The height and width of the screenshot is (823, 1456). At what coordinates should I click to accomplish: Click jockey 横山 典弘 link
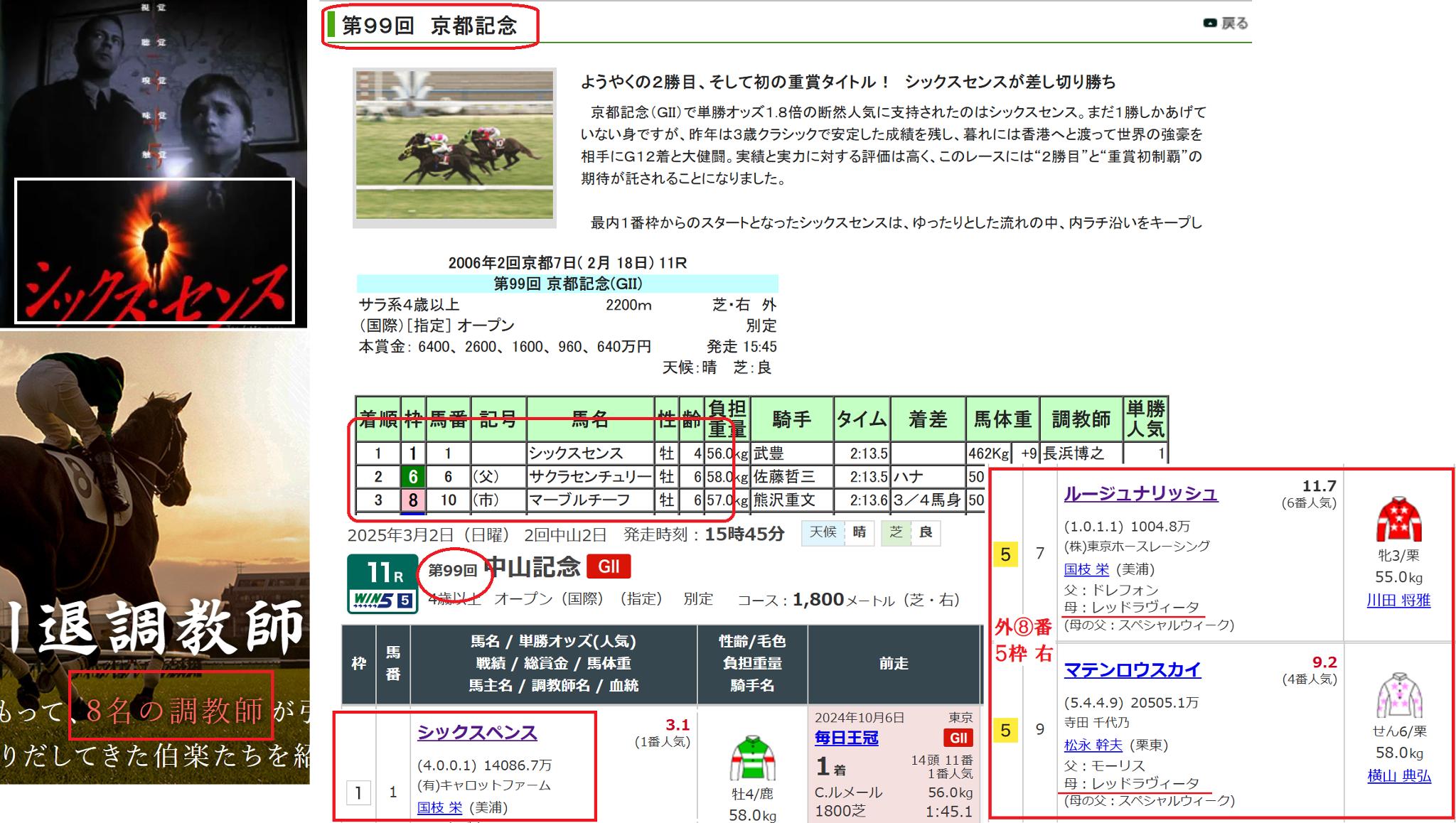pos(1398,776)
